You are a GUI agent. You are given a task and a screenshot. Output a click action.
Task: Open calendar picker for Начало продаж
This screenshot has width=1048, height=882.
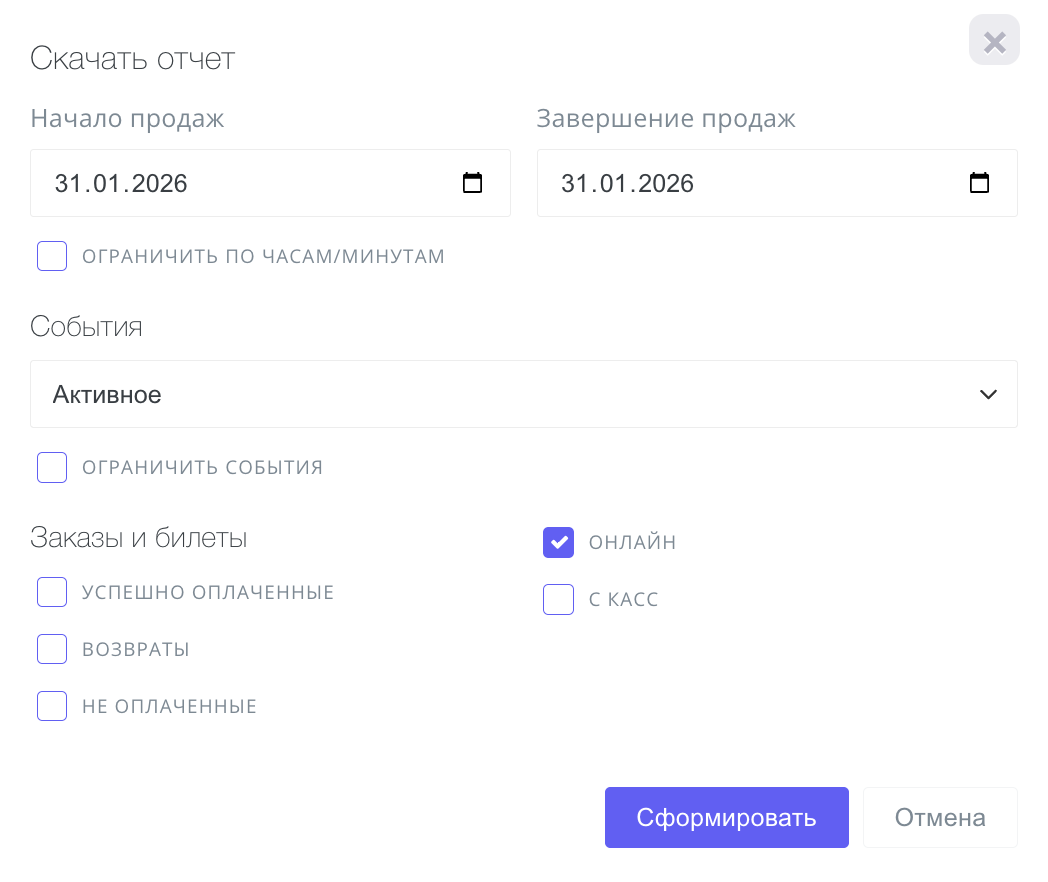click(472, 183)
